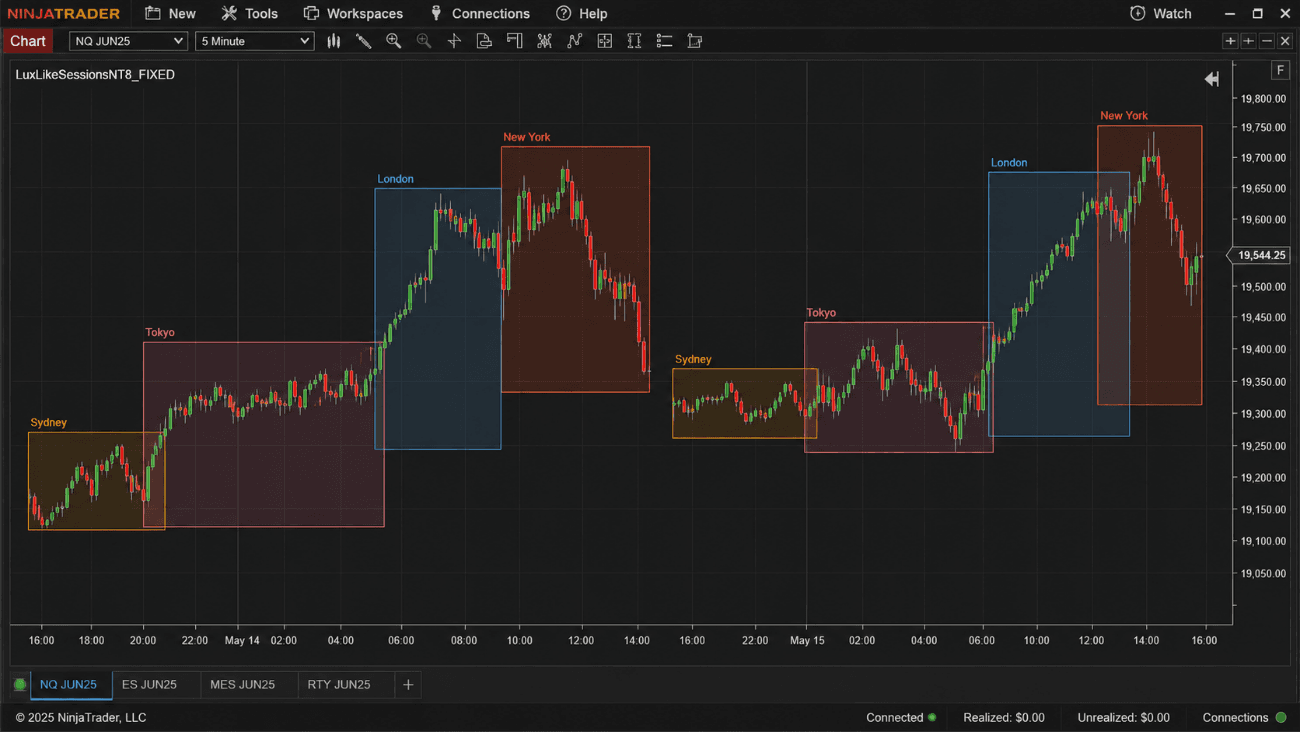Image resolution: width=1300 pixels, height=732 pixels.
Task: Open the Indicators icon with crossed lines
Action: pyautogui.click(x=544, y=41)
